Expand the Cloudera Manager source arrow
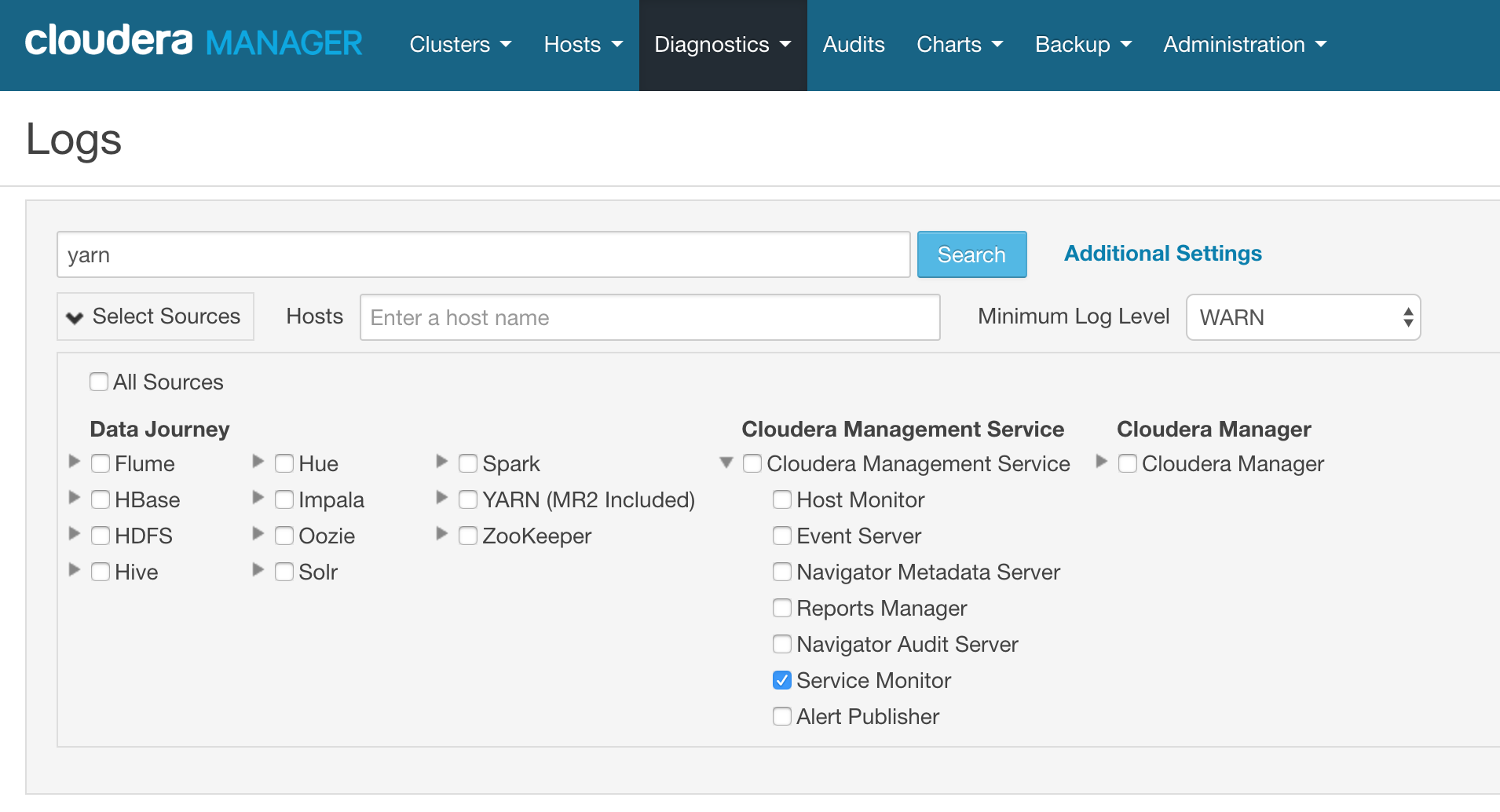This screenshot has width=1500, height=812. tap(1102, 462)
